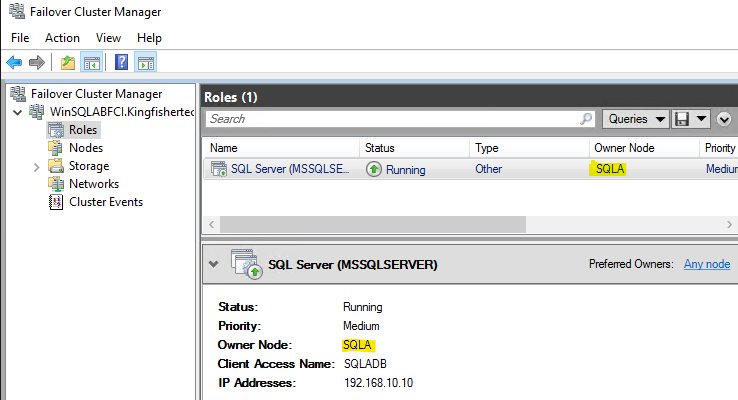Click the Cluster Events icon
738x400 pixels.
(x=56, y=202)
